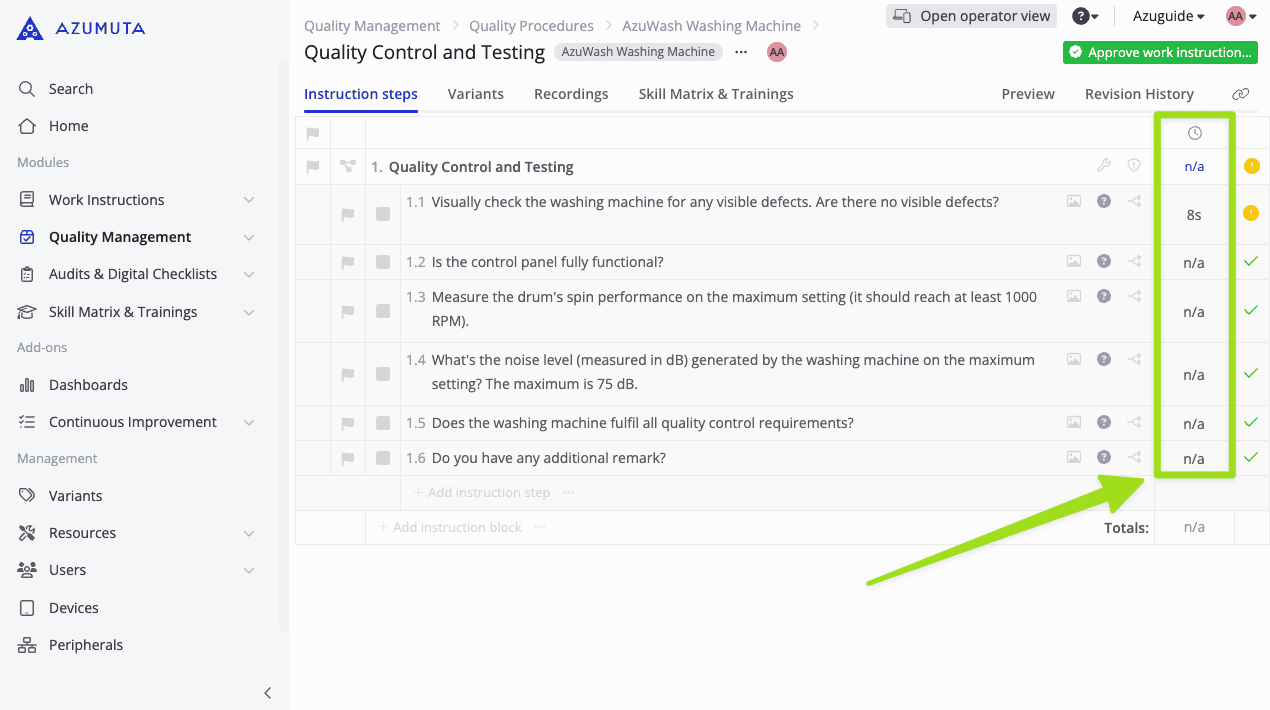Image resolution: width=1270 pixels, height=710 pixels.
Task: Open the Skill Matrix & Trainings tab
Action: (x=715, y=94)
